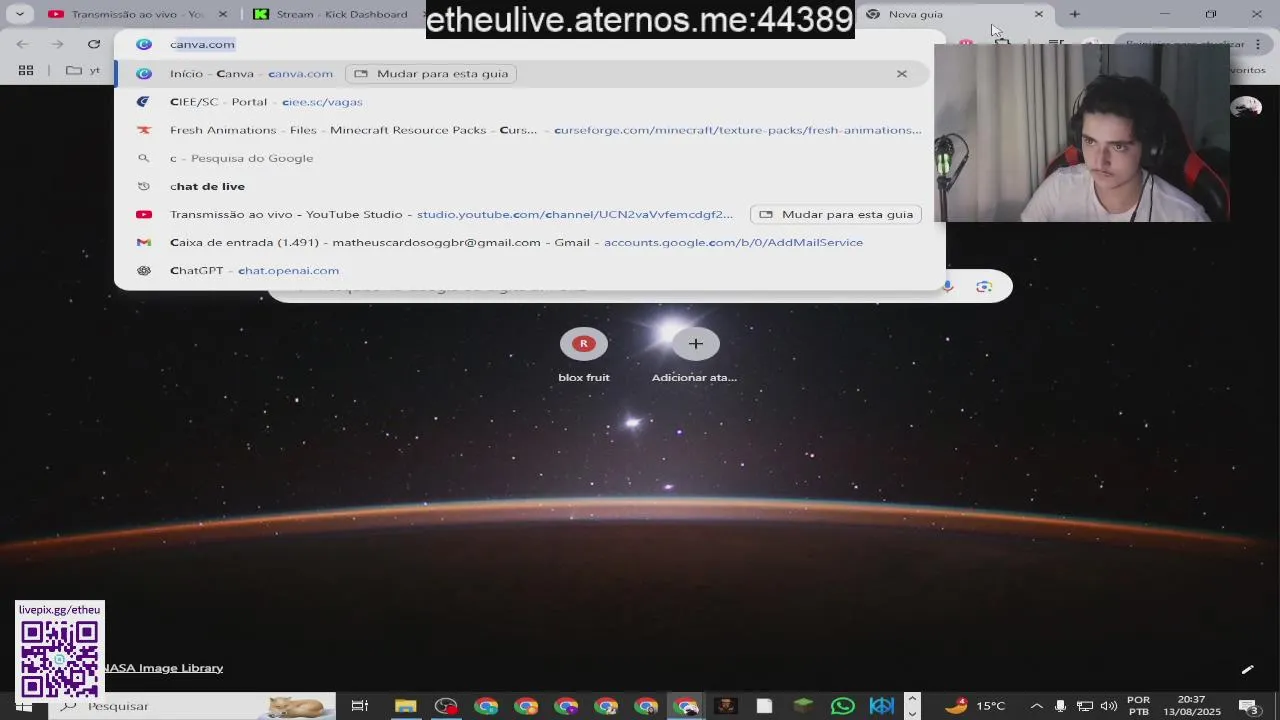Click the Gmail icon in suggestions
The height and width of the screenshot is (720, 1280).
pos(144,242)
